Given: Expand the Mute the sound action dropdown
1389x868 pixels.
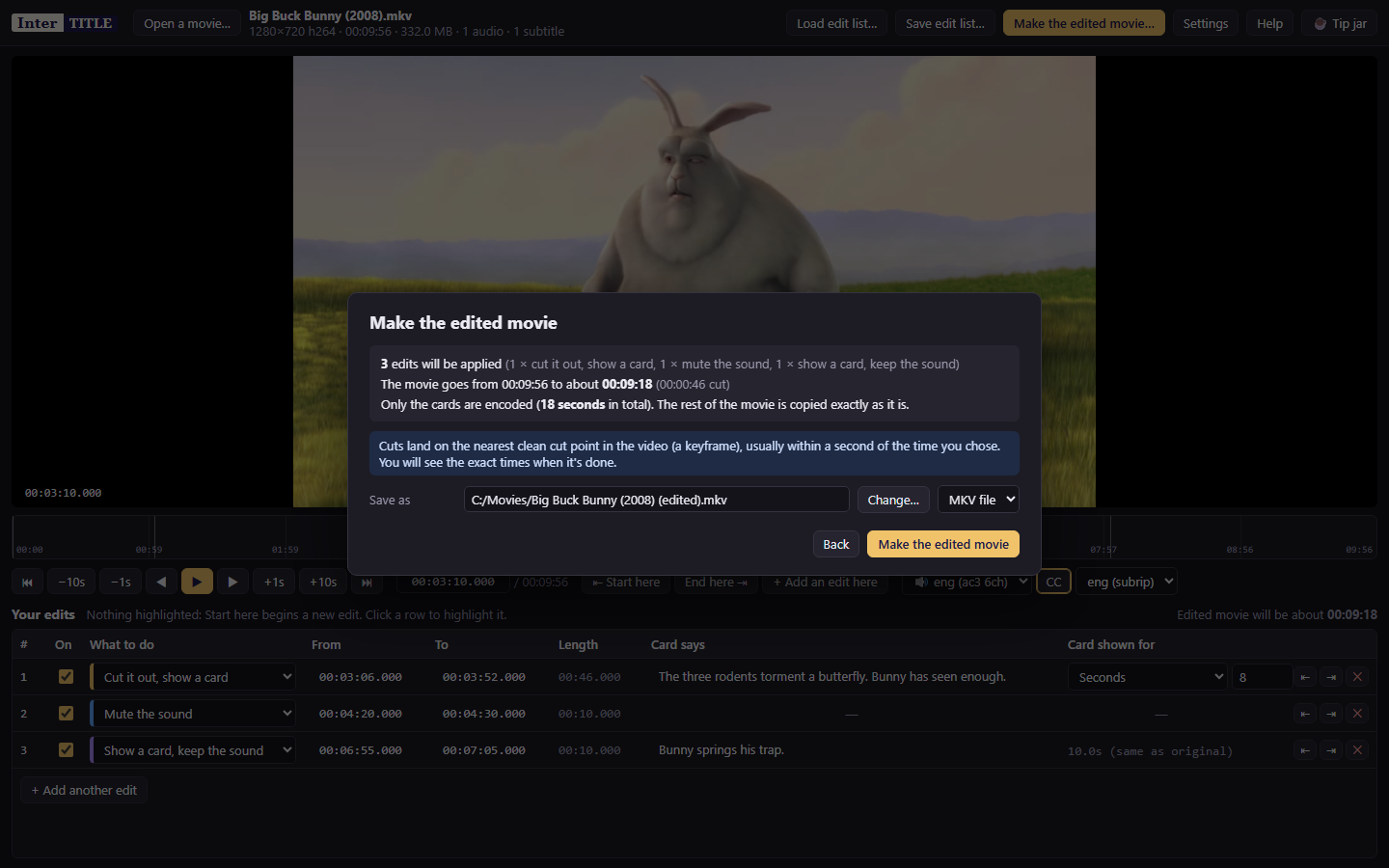Looking at the screenshot, I should click(193, 714).
